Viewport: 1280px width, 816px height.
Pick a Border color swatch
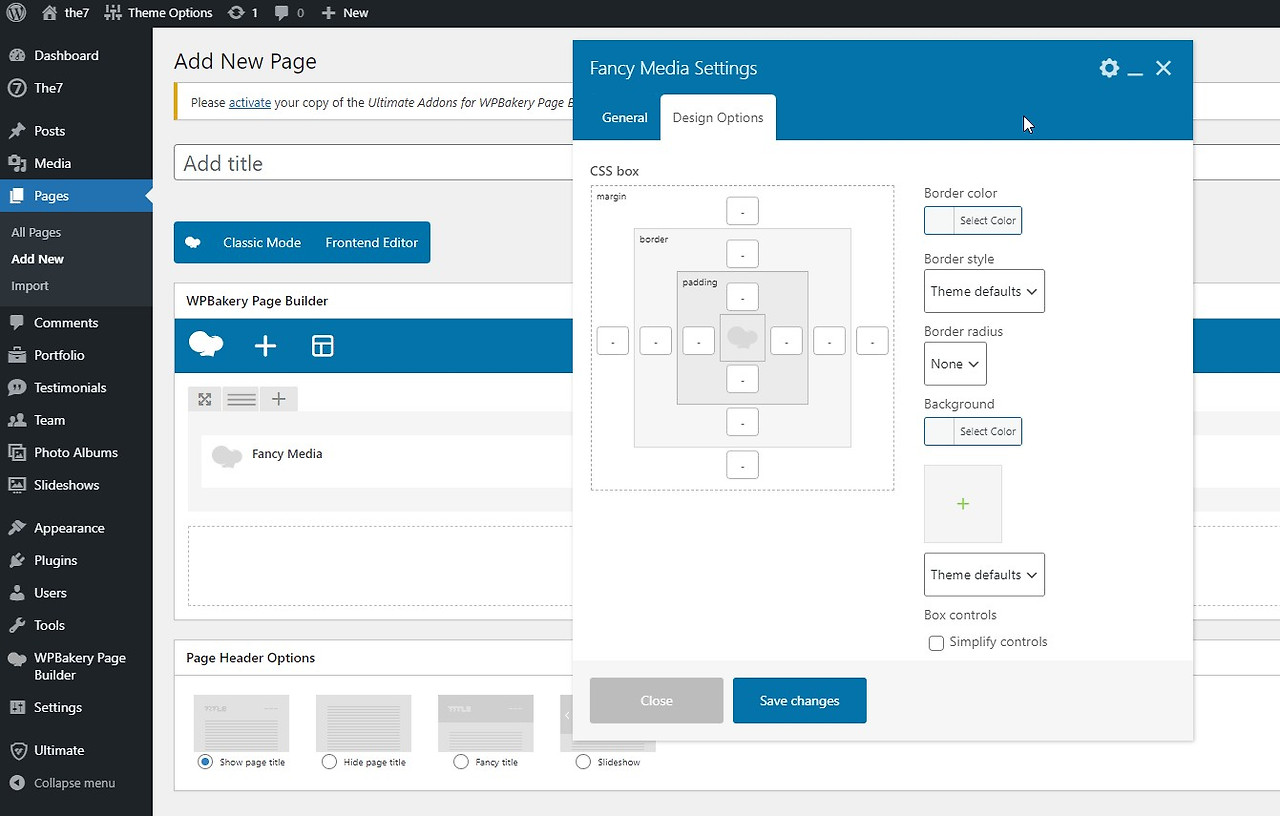973,221
